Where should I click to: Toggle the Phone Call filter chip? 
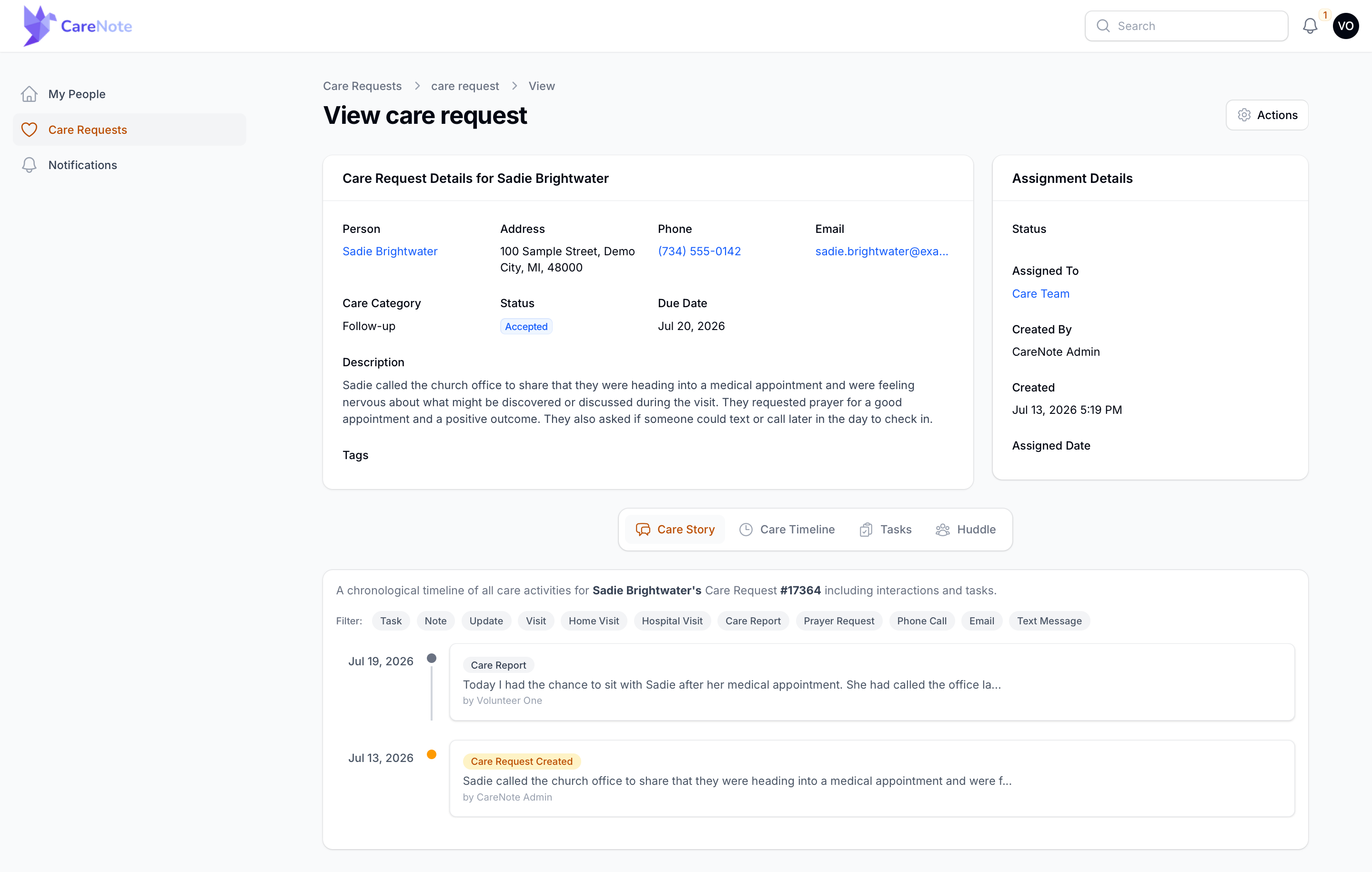click(x=921, y=621)
